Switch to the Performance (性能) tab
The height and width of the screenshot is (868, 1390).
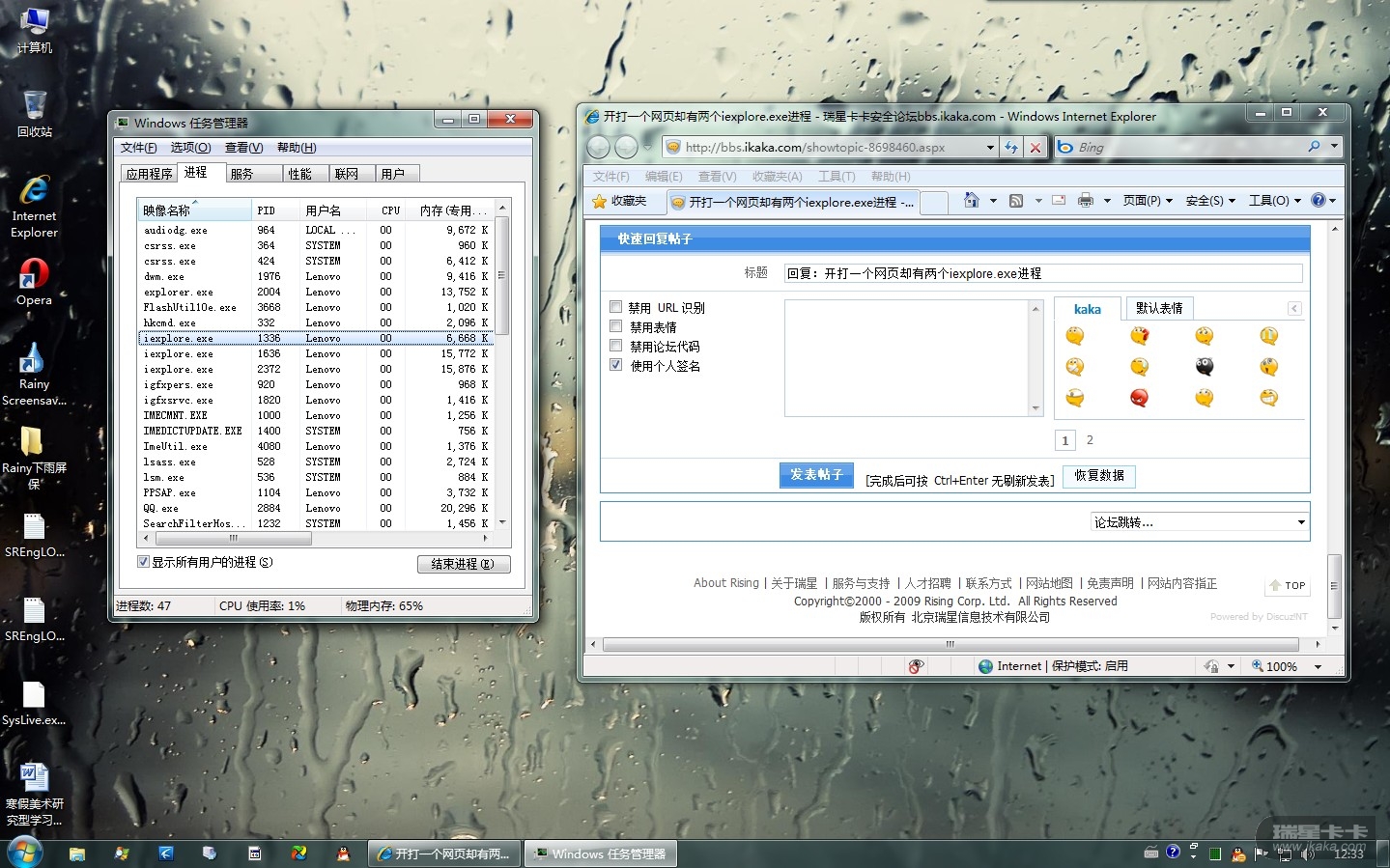point(299,174)
